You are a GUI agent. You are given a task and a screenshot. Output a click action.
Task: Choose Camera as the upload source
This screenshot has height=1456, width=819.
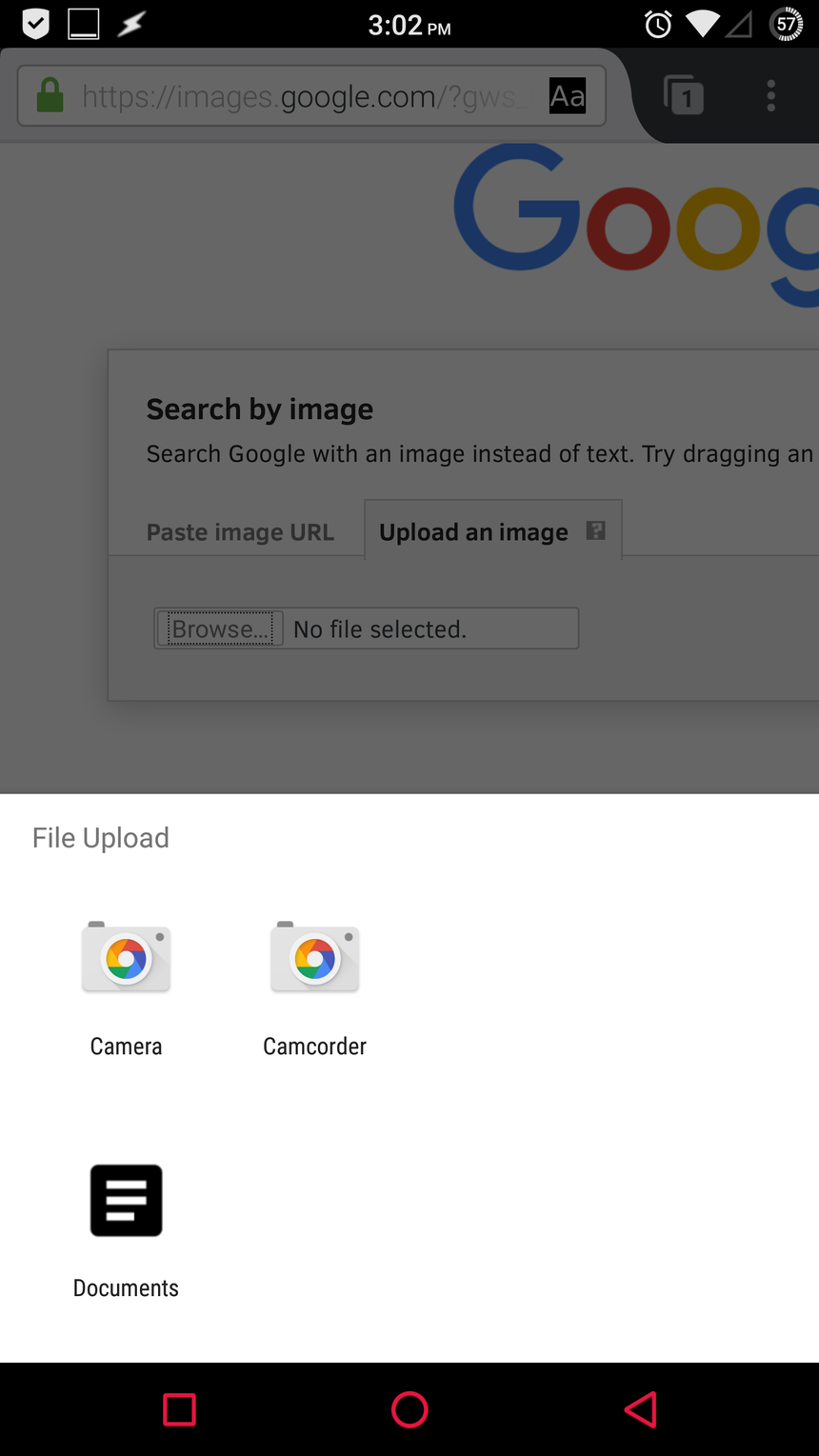[x=126, y=986]
